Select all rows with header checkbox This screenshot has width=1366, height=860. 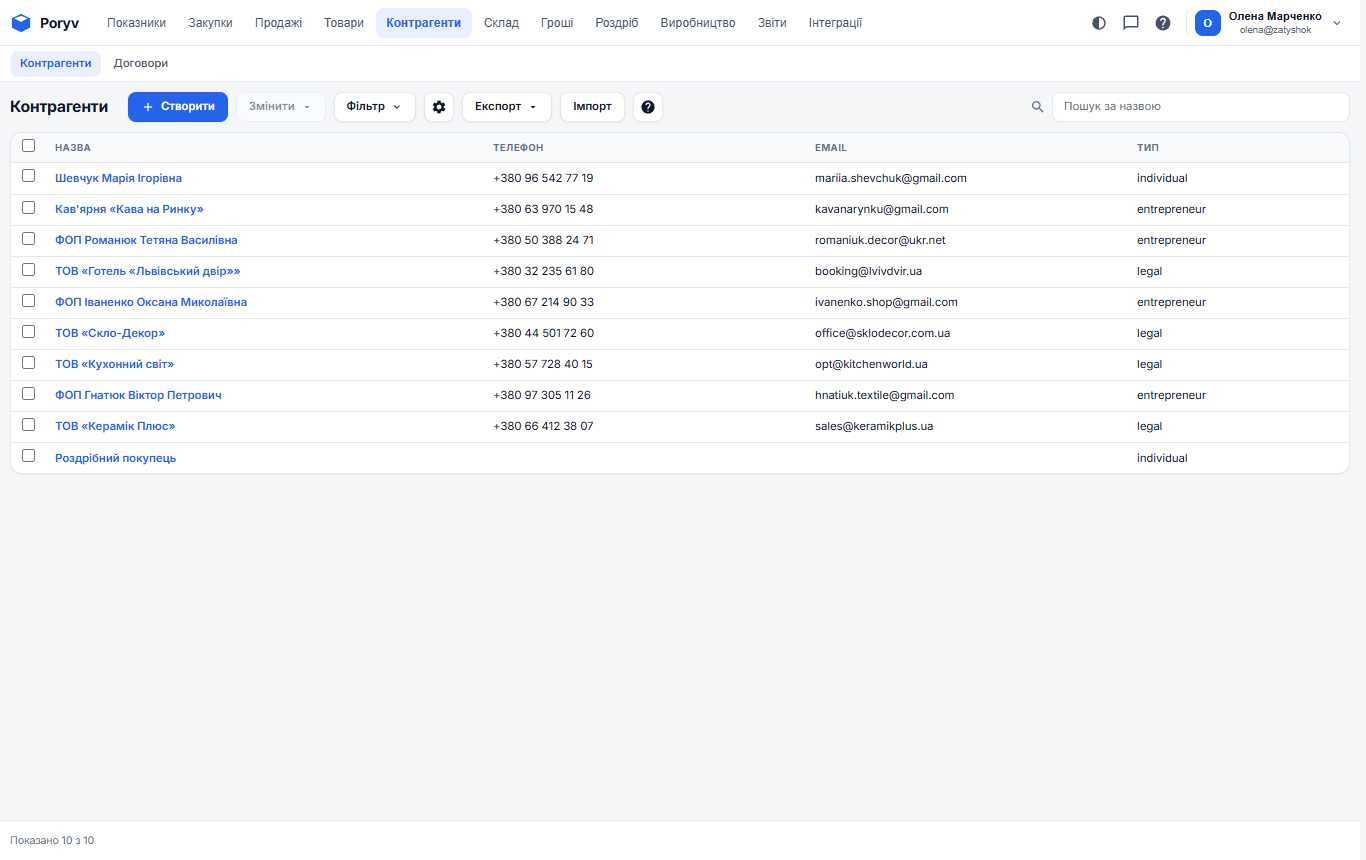29,146
